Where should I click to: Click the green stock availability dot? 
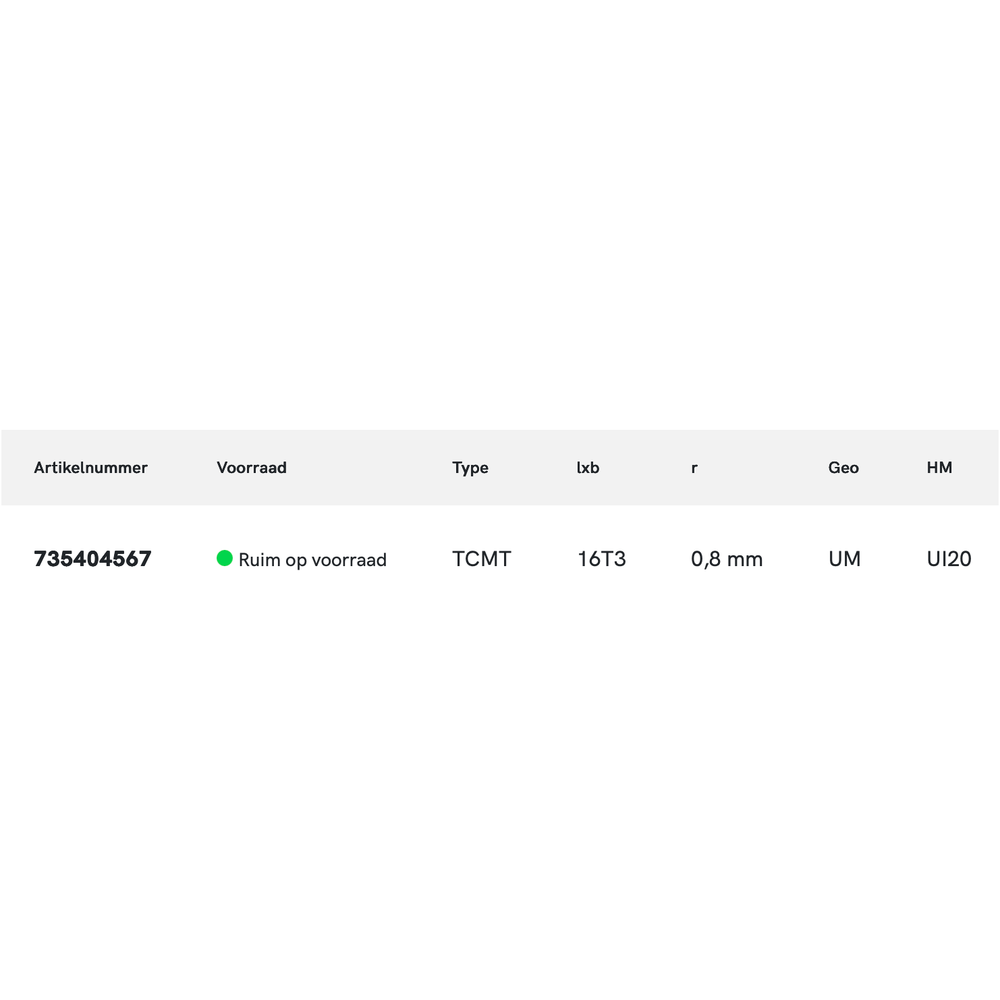point(224,558)
